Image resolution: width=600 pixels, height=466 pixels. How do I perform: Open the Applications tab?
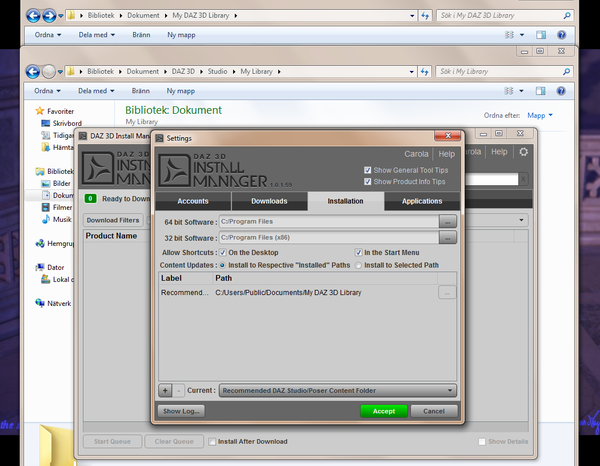422,201
